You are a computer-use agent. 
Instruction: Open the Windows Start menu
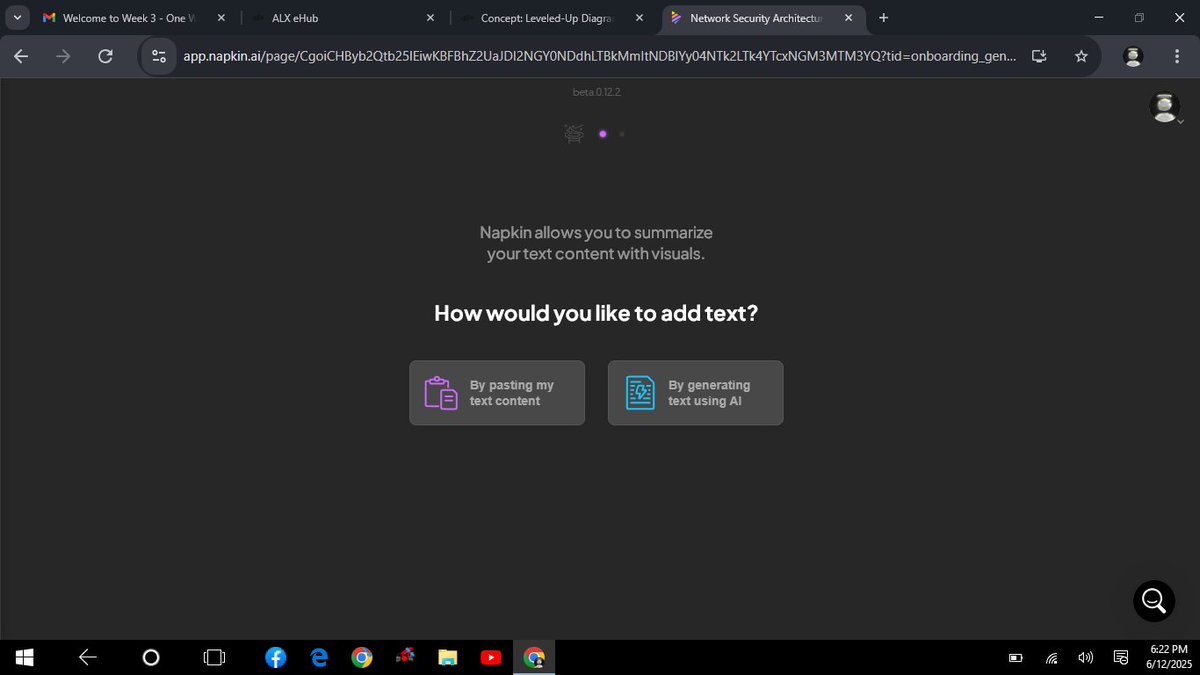pyautogui.click(x=24, y=657)
